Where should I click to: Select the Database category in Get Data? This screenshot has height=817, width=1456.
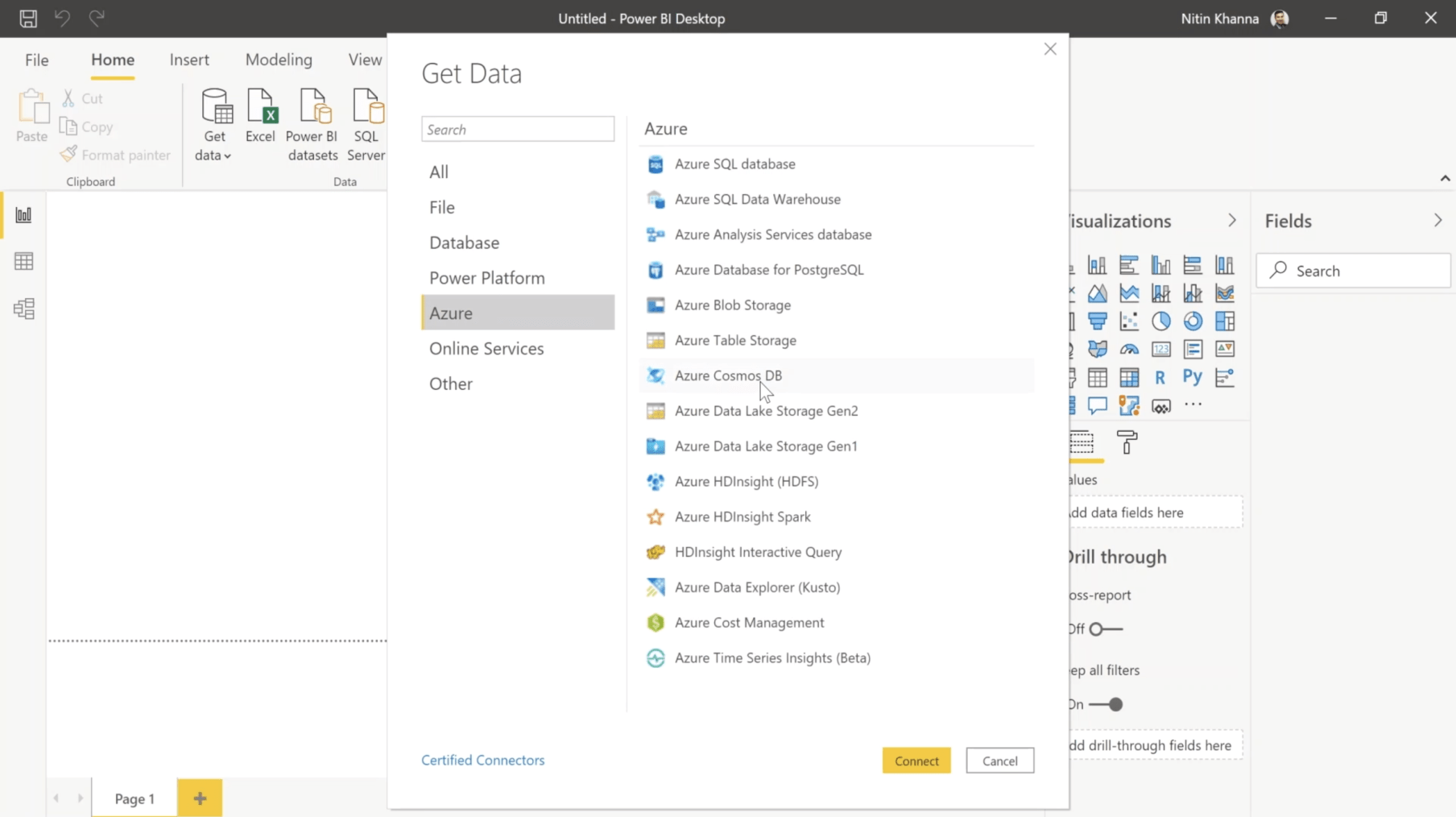(518, 243)
